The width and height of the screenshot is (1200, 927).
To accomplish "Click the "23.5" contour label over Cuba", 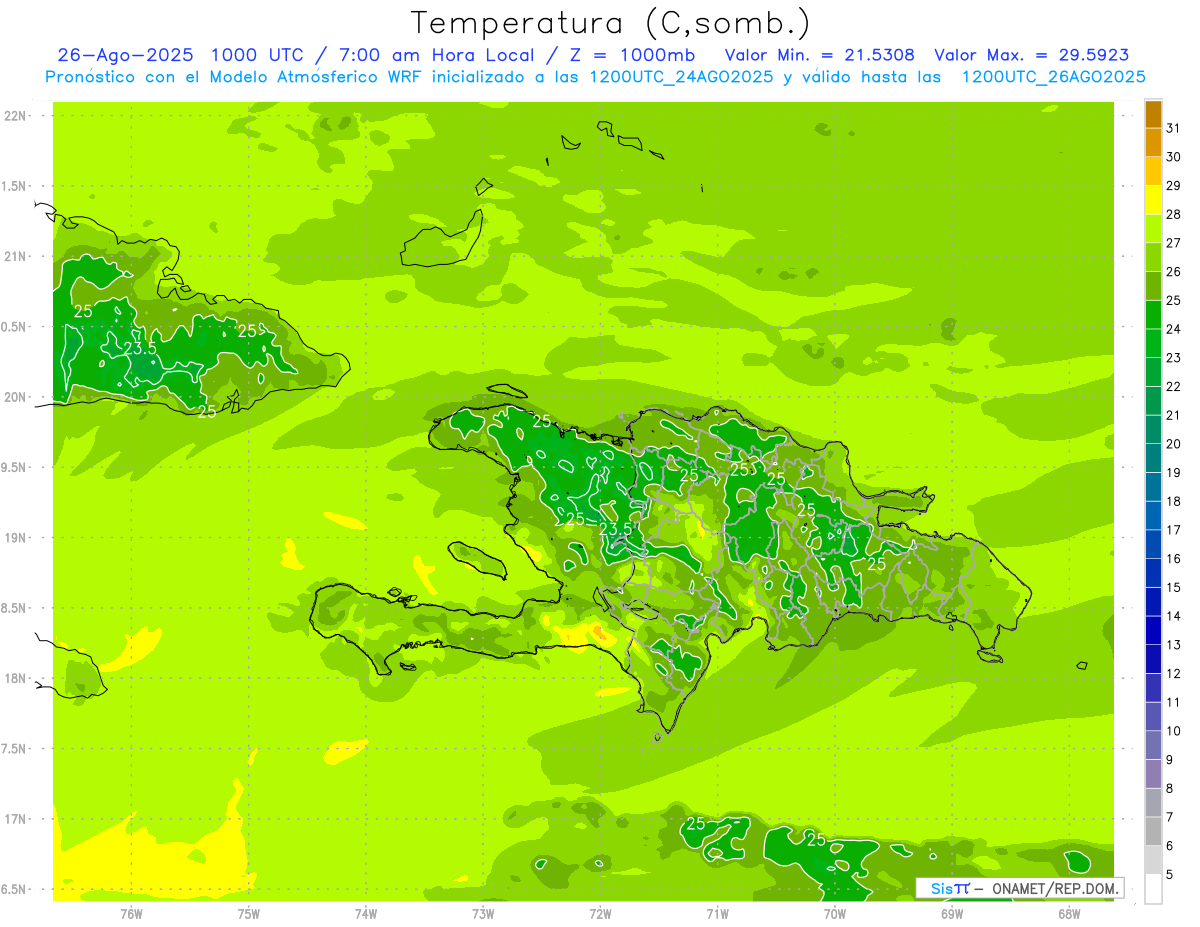I will tap(141, 348).
